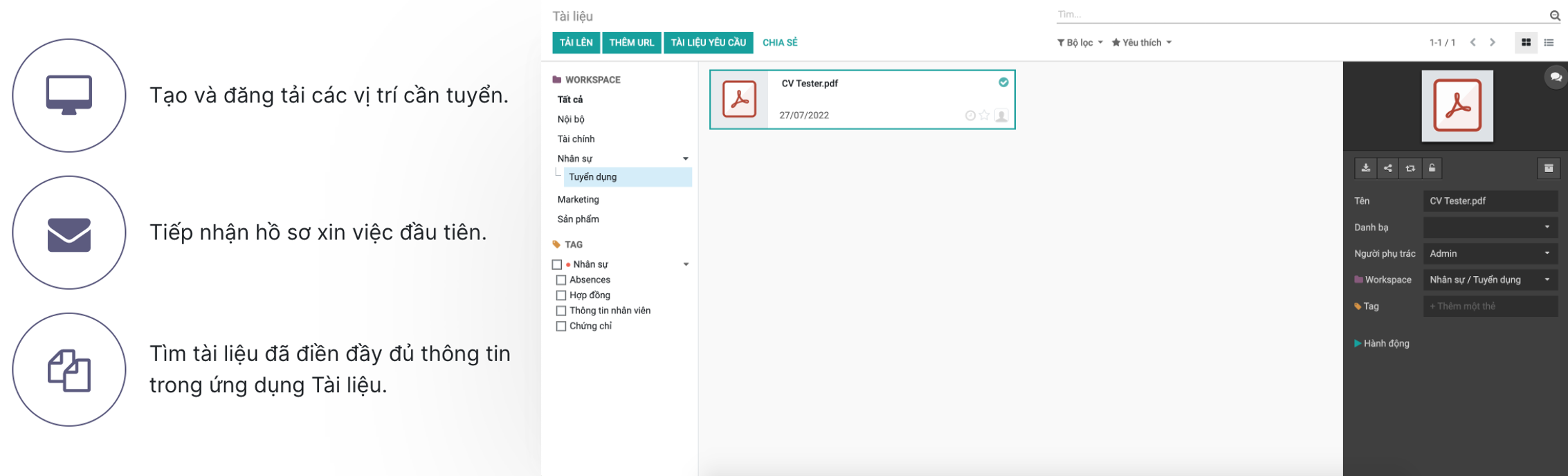Image resolution: width=1568 pixels, height=476 pixels.
Task: Click the TẢI LÊN upload button
Action: [576, 43]
